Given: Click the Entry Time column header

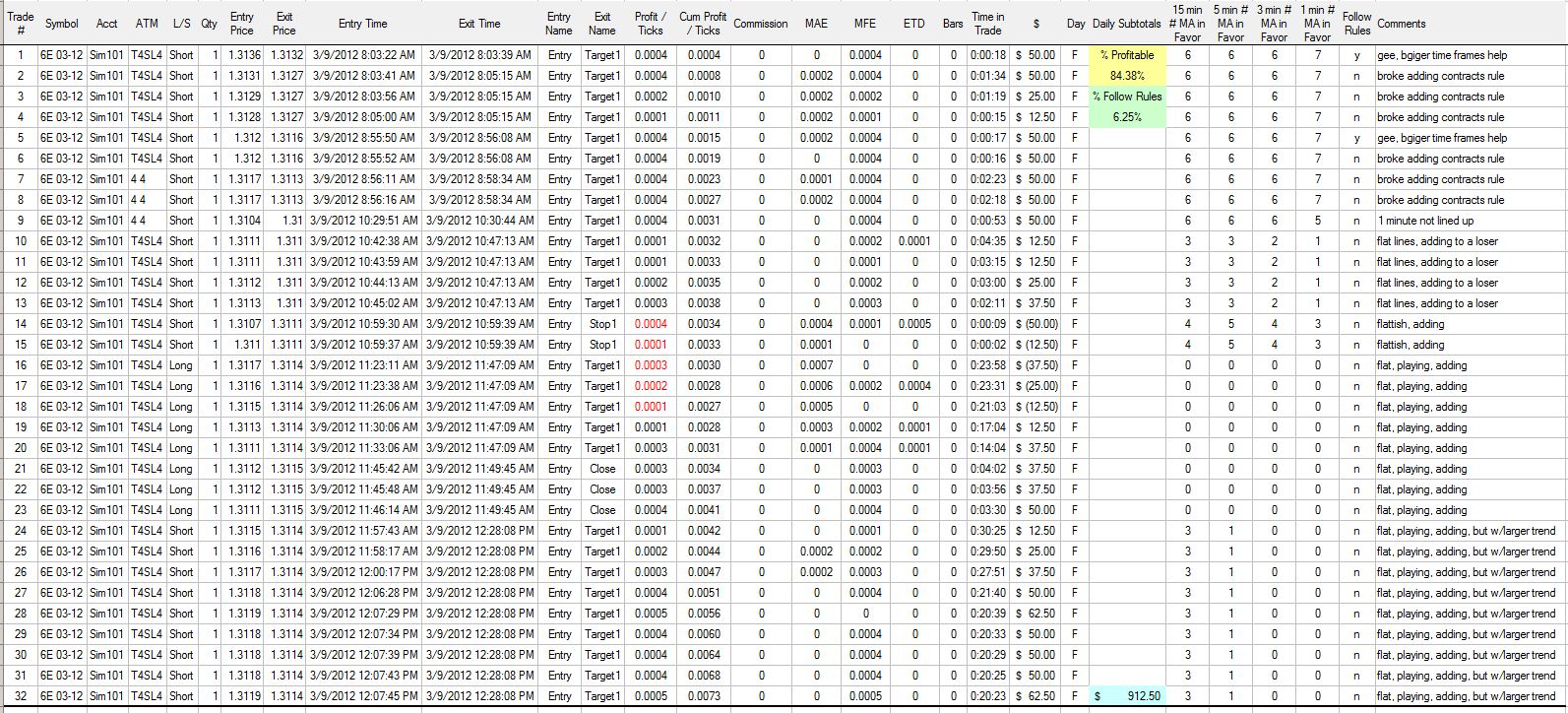Looking at the screenshot, I should 363,24.
